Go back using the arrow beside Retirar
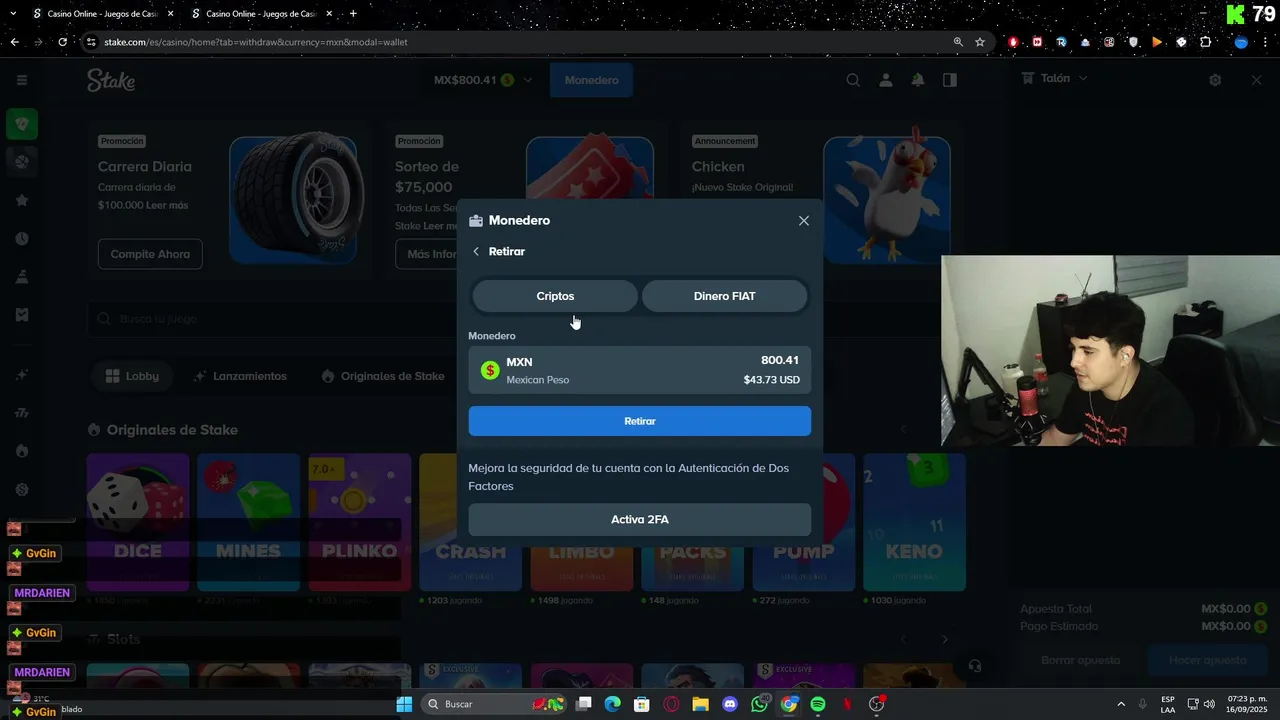 [x=476, y=251]
